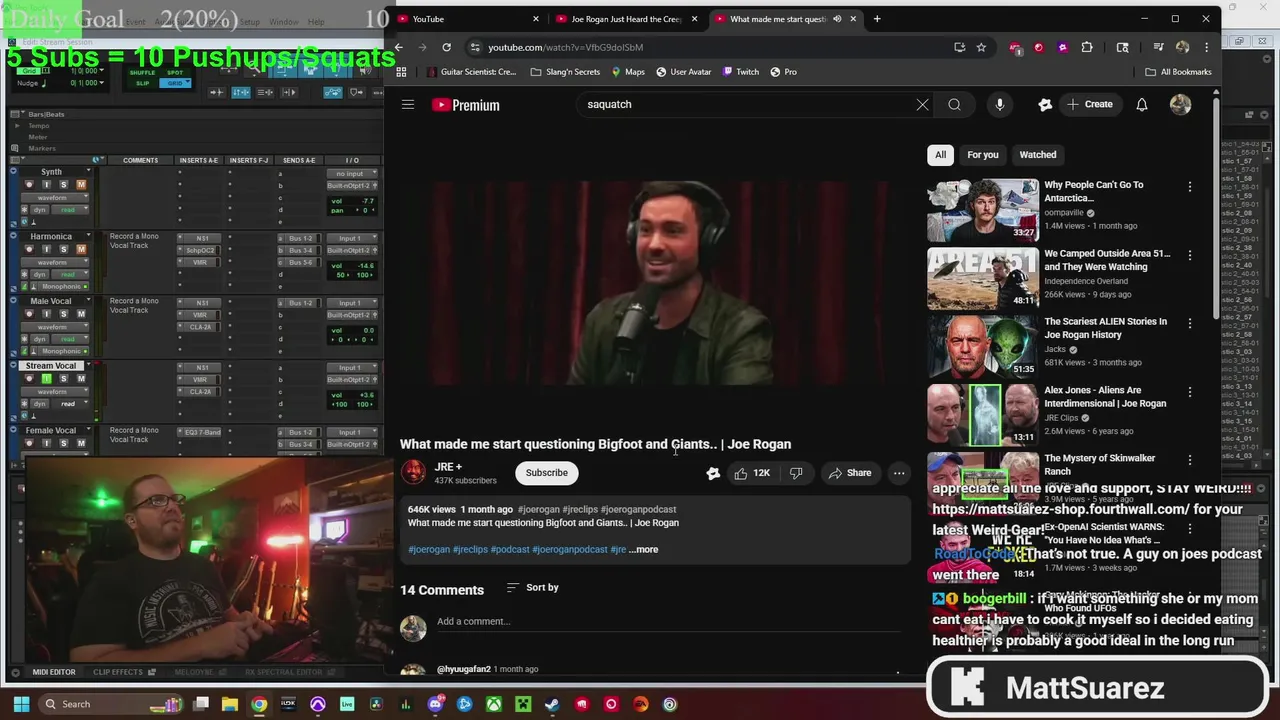Reload the page in Chrome
This screenshot has width=1280, height=720.
point(446,47)
